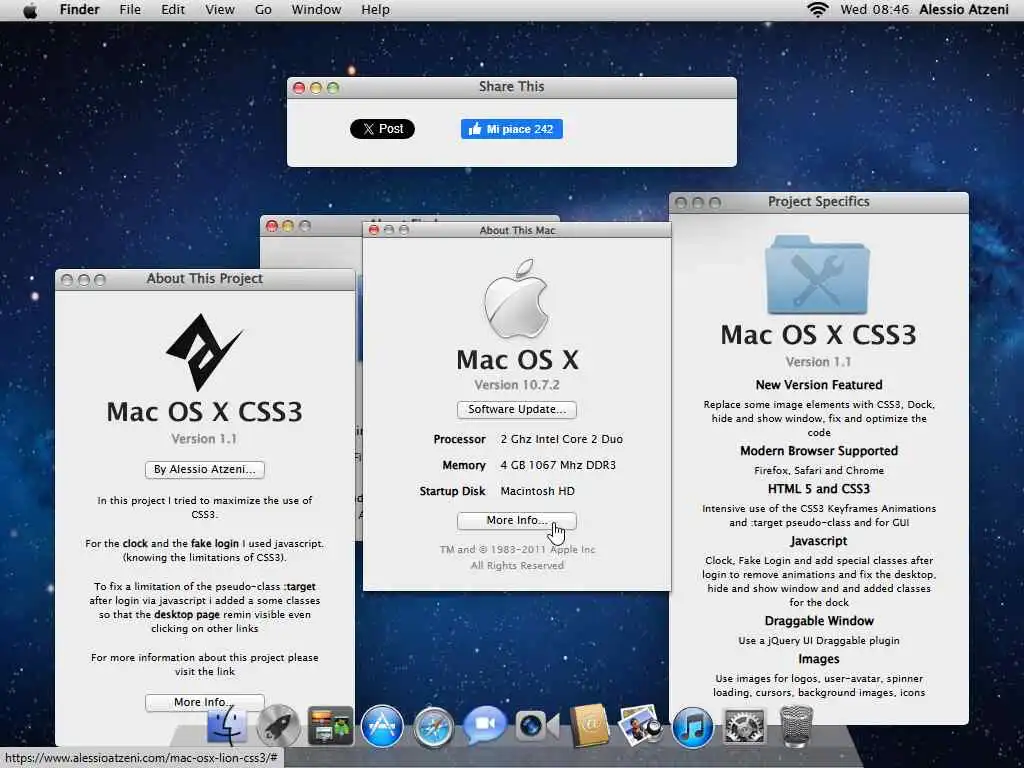Launch Safari from the dock
Screen dimensions: 1024x768
pyautogui.click(x=433, y=727)
